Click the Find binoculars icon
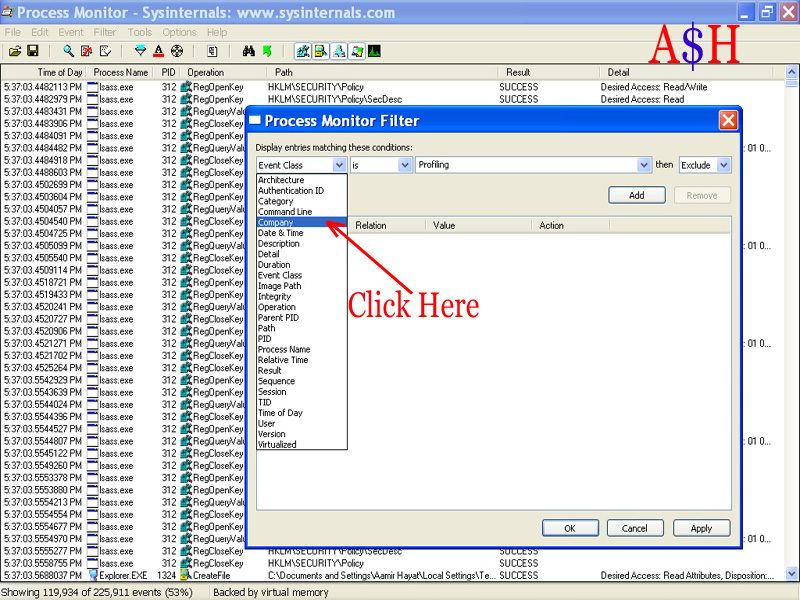This screenshot has width=800, height=600. pyautogui.click(x=248, y=51)
